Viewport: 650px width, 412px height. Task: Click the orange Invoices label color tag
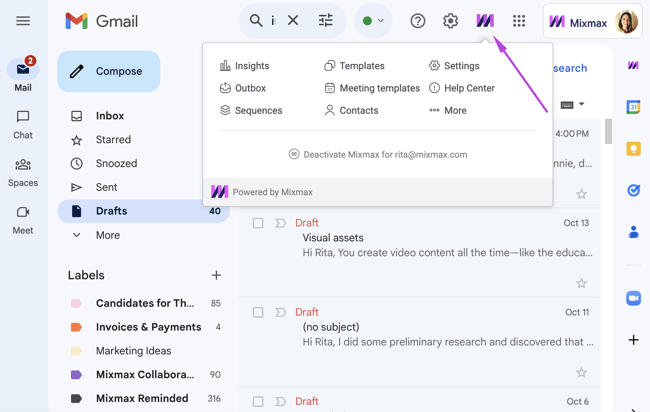click(76, 327)
